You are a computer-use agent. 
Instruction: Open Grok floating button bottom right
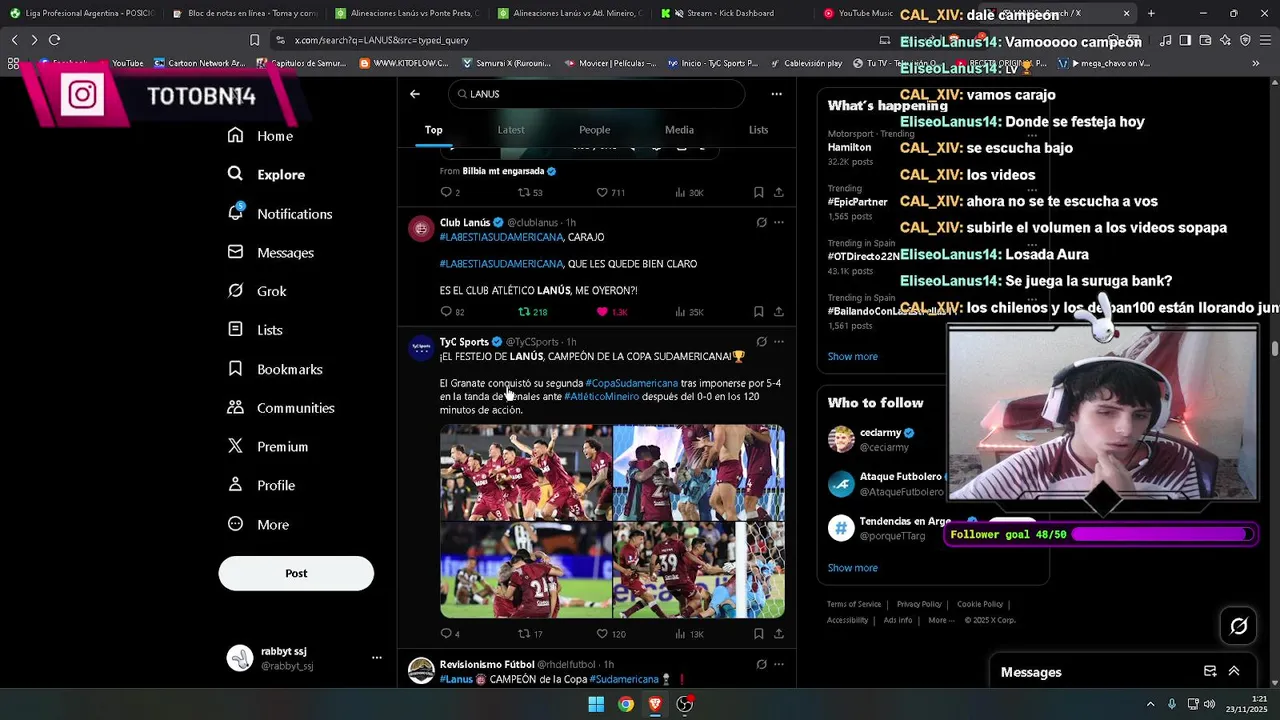pyautogui.click(x=1239, y=626)
